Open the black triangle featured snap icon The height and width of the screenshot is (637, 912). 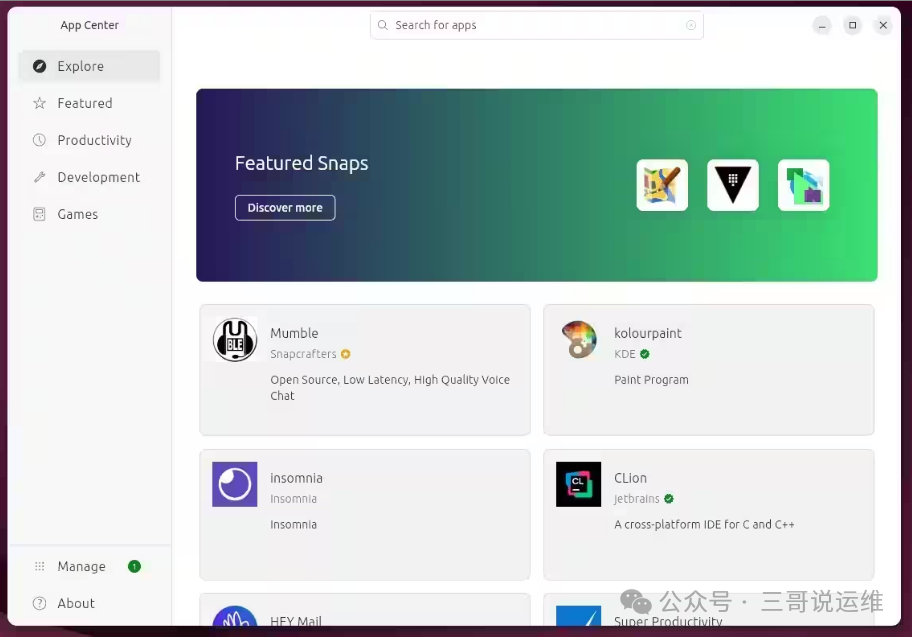[733, 185]
